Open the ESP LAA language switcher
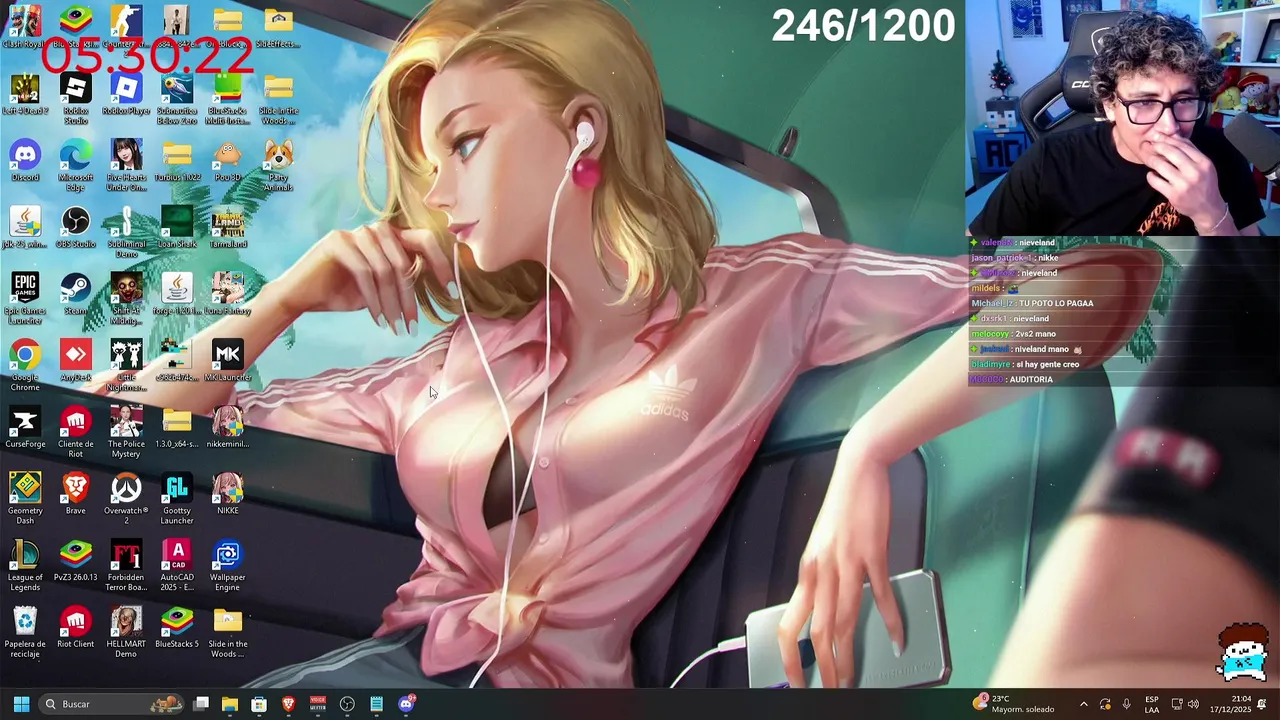The image size is (1280, 720). point(1152,704)
